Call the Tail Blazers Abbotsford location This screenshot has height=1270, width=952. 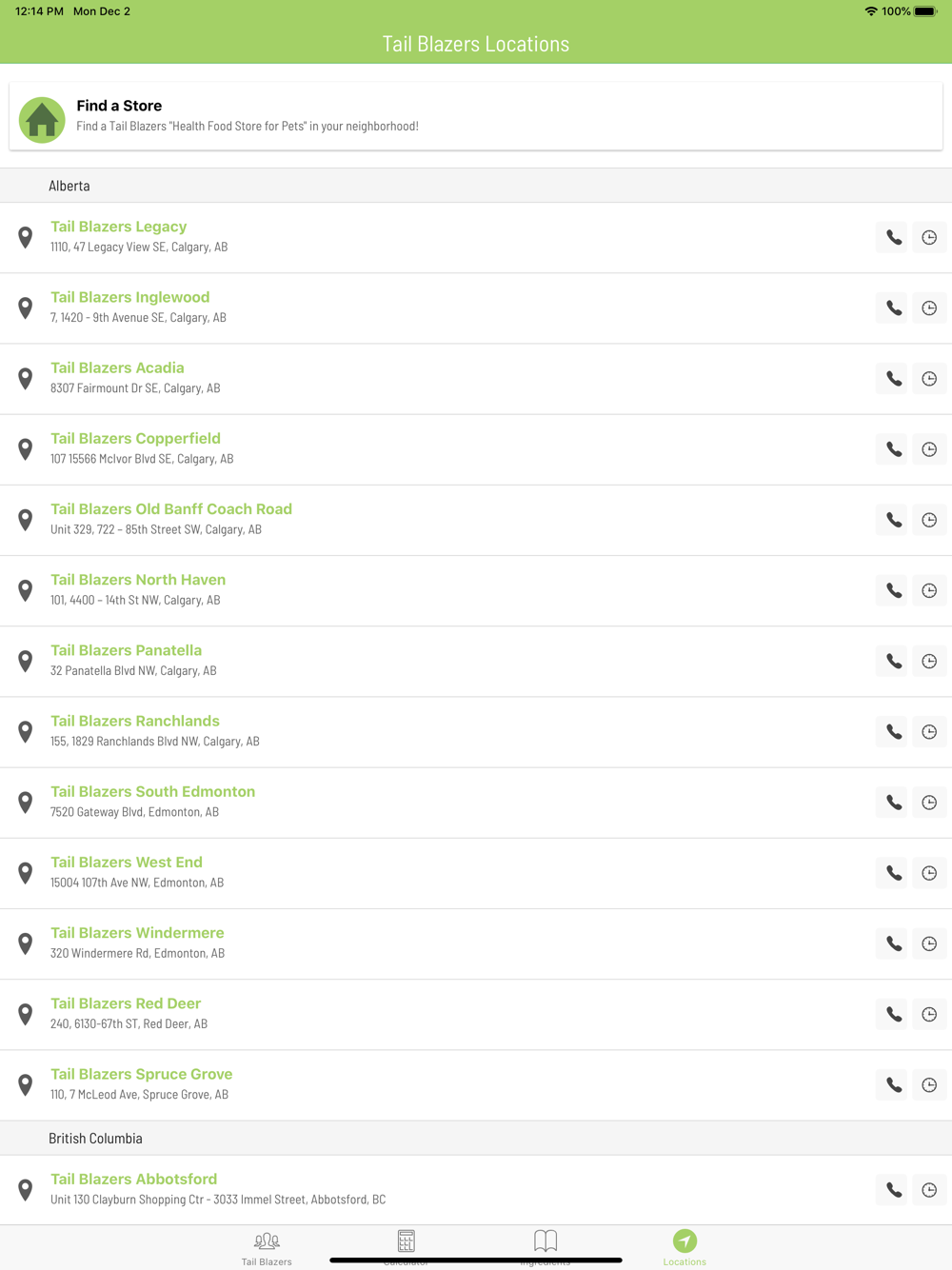(x=893, y=1190)
